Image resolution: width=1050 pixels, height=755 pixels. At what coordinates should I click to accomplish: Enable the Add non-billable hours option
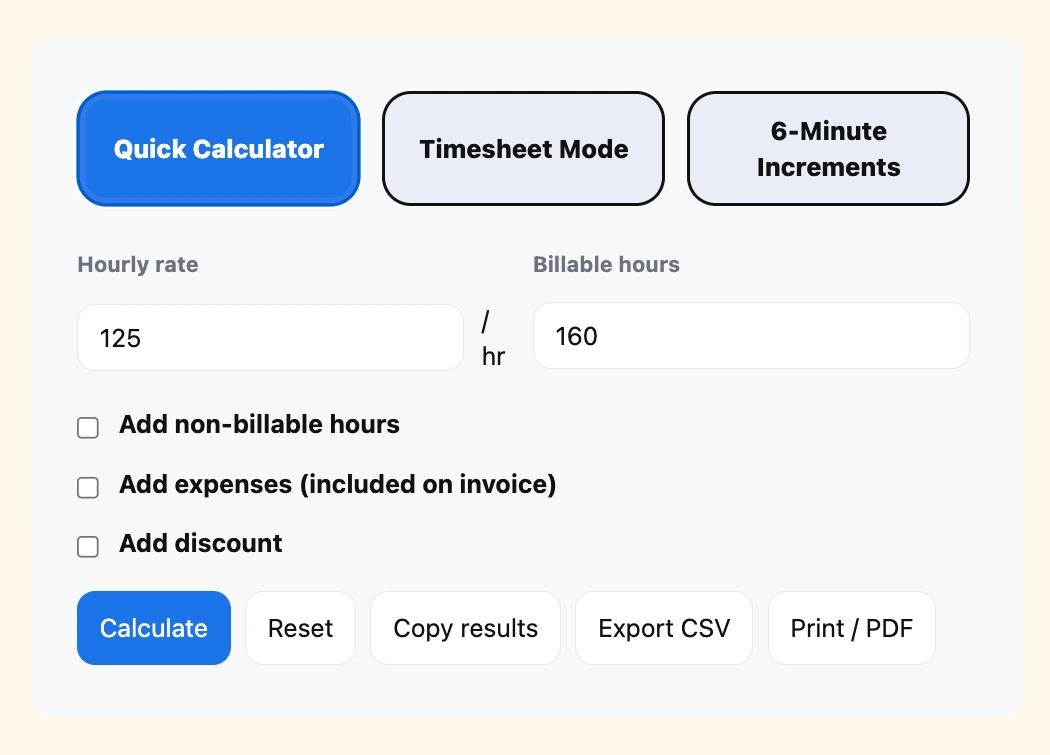(88, 427)
